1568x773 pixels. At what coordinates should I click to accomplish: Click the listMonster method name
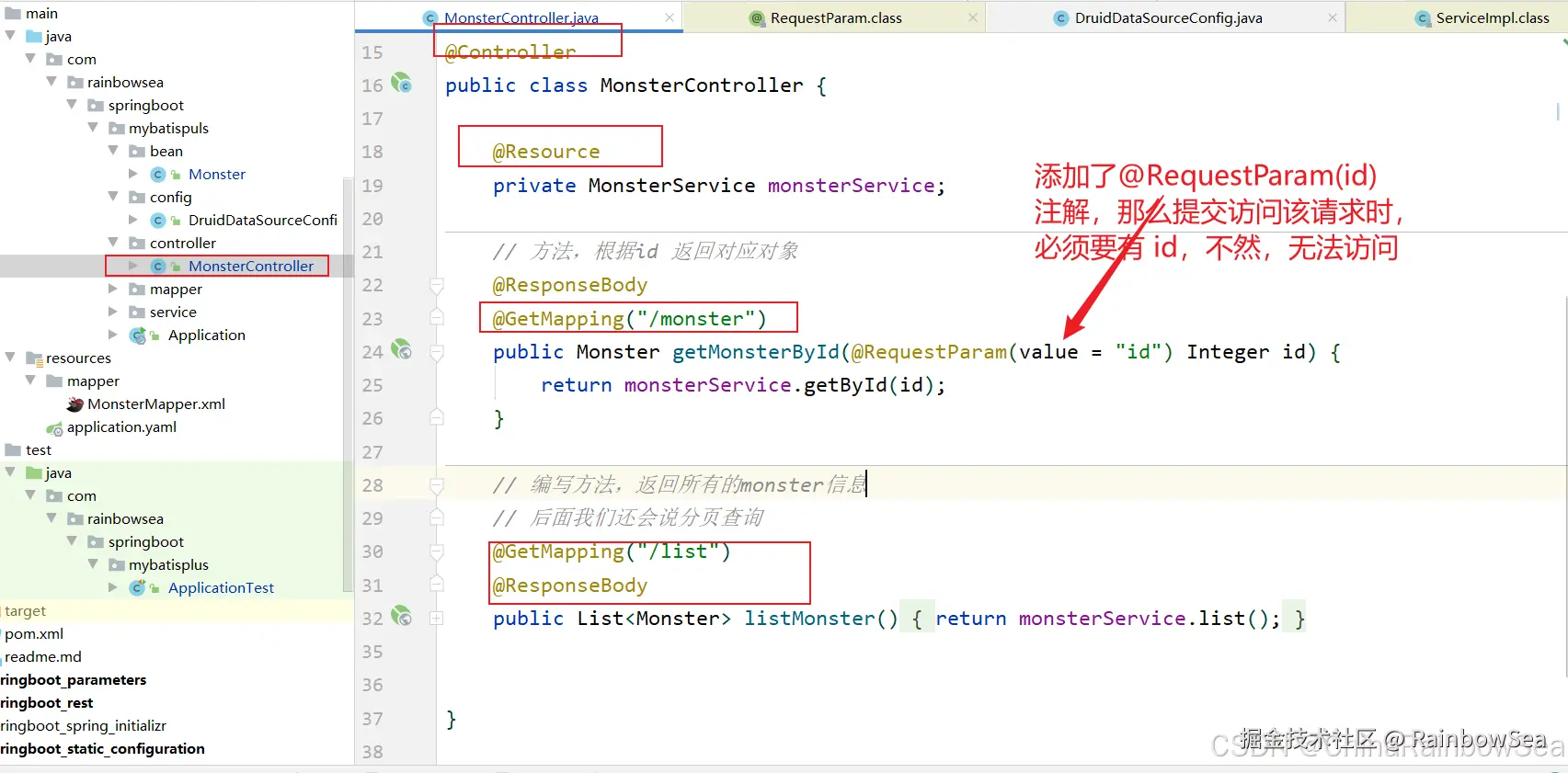(809, 619)
